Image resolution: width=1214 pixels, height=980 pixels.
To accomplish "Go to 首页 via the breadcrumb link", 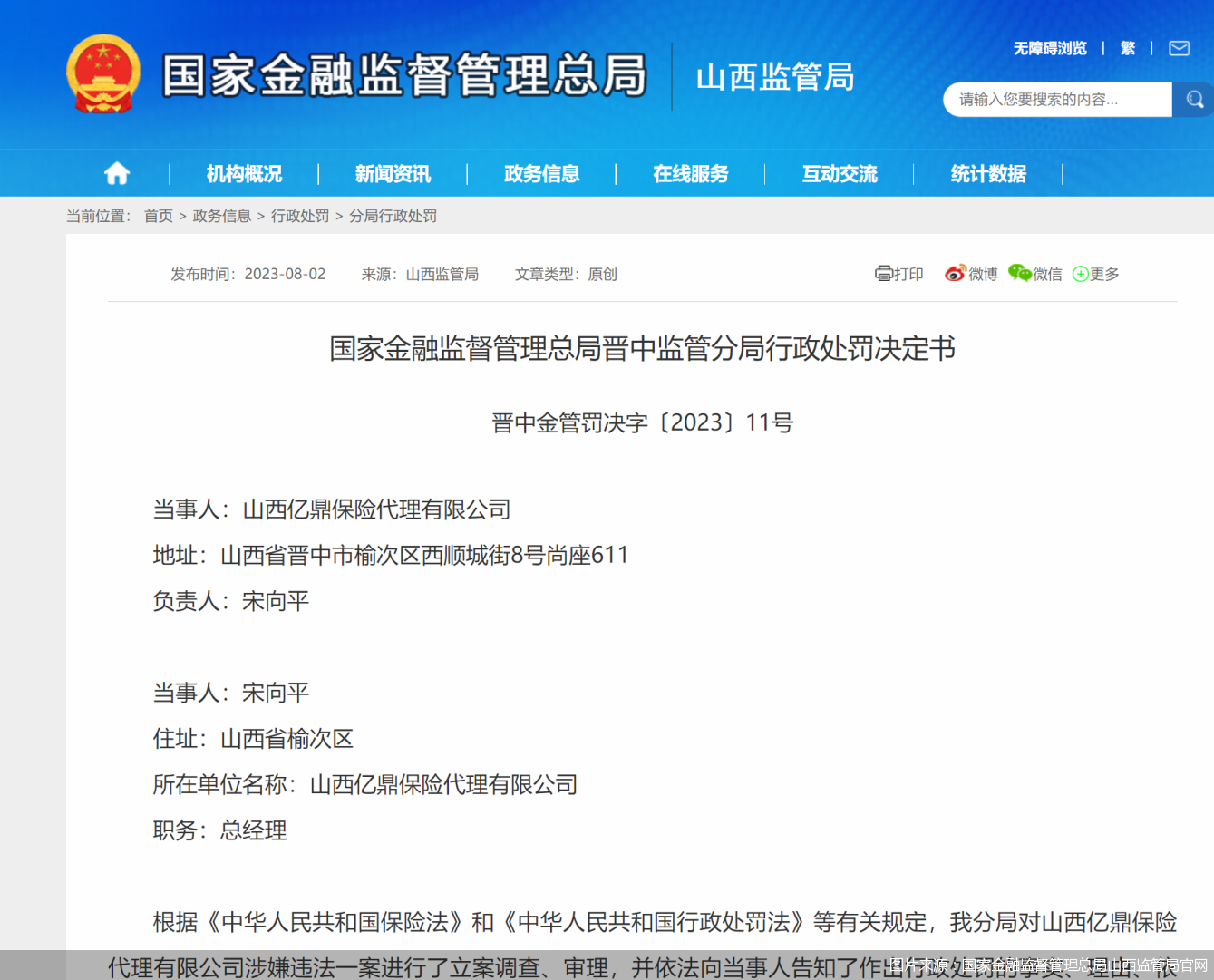I will pos(158,216).
